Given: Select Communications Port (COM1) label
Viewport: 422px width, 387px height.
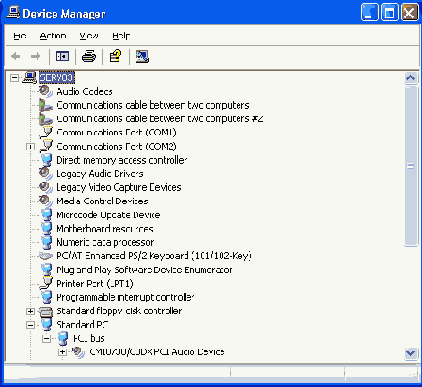Looking at the screenshot, I should [x=116, y=132].
